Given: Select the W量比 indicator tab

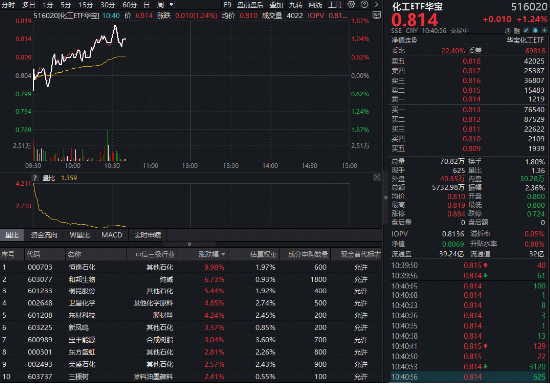Looking at the screenshot, I should pos(80,235).
